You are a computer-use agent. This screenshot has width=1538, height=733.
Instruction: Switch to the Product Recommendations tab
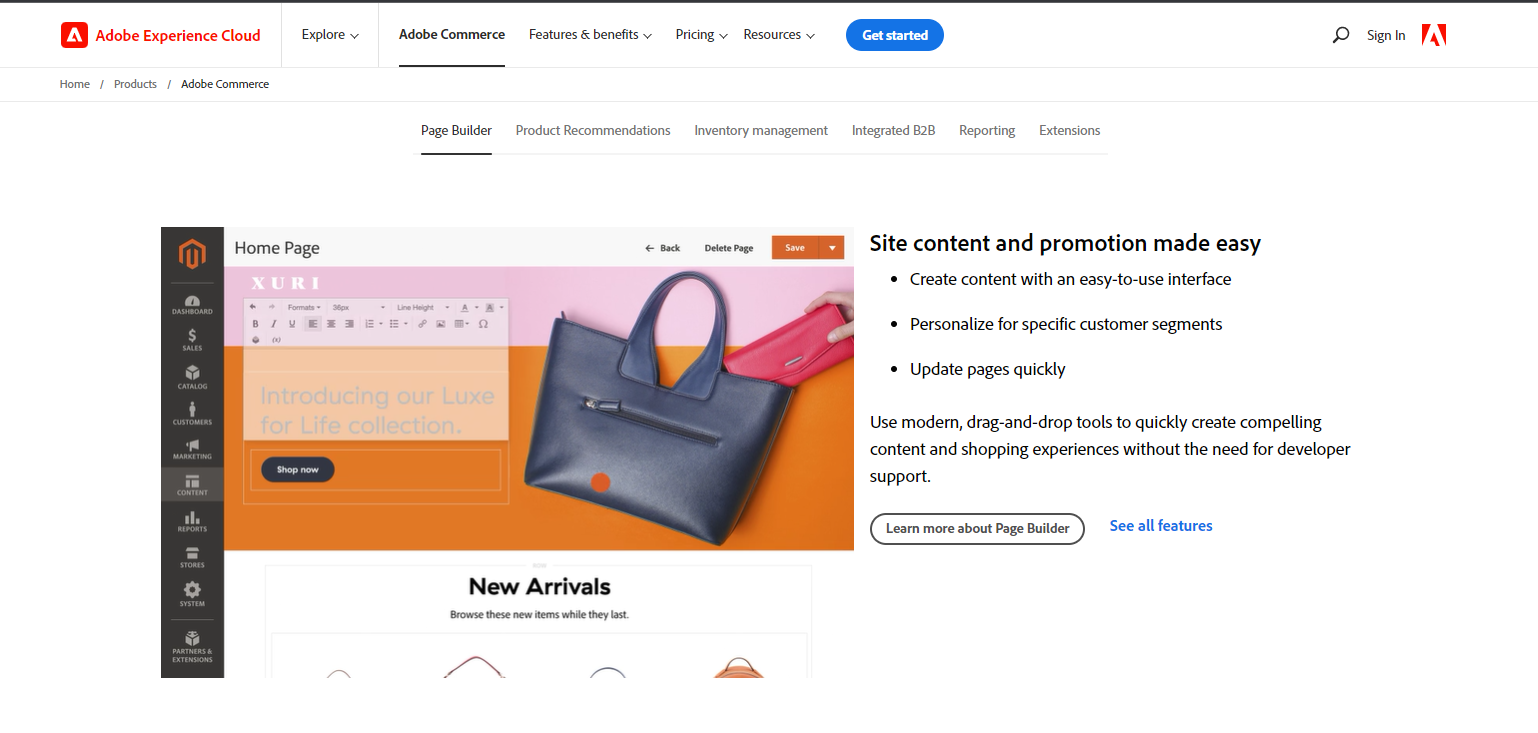click(x=593, y=131)
